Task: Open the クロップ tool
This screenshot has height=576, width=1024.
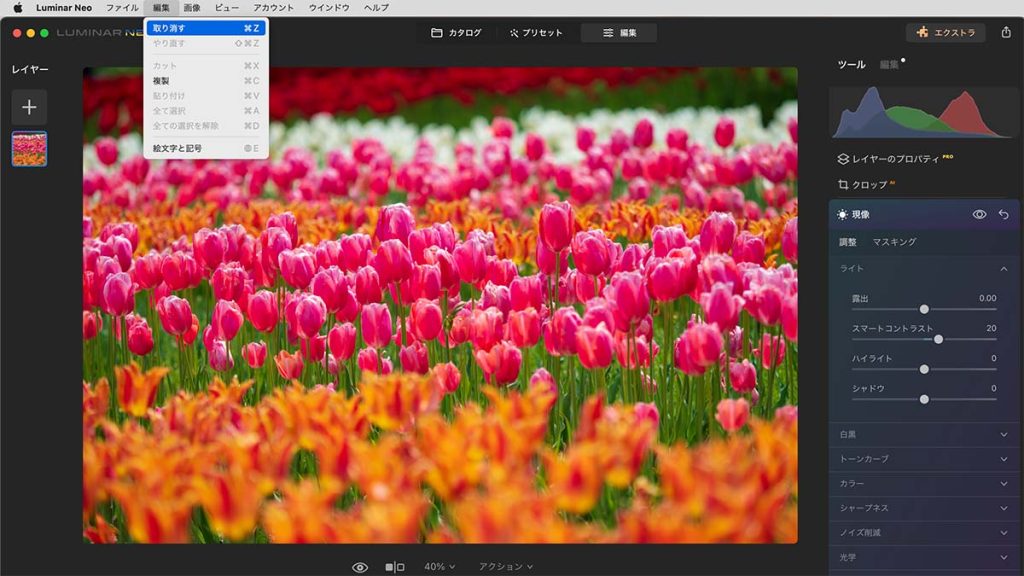Action: [x=866, y=185]
